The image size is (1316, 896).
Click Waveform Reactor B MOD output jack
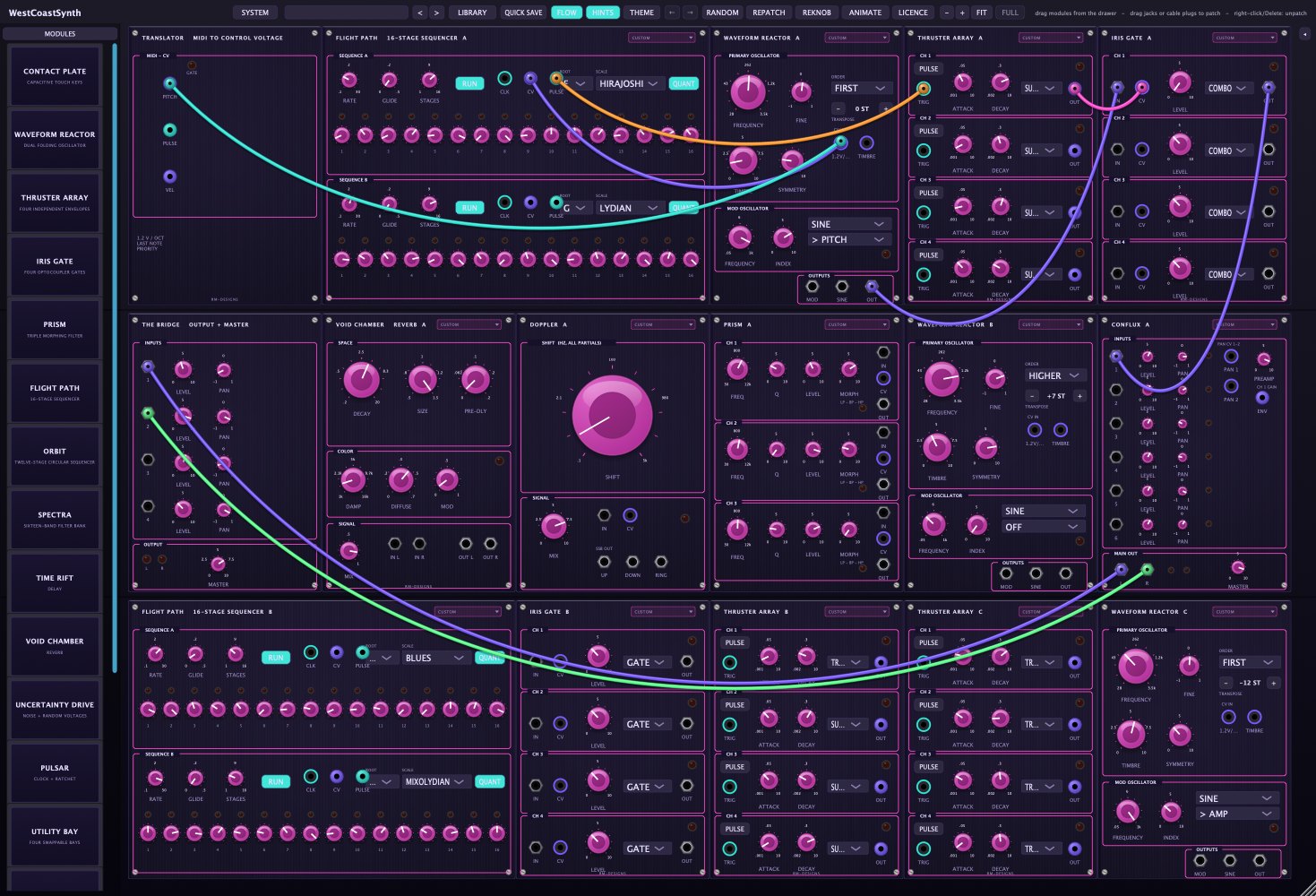click(x=1006, y=573)
